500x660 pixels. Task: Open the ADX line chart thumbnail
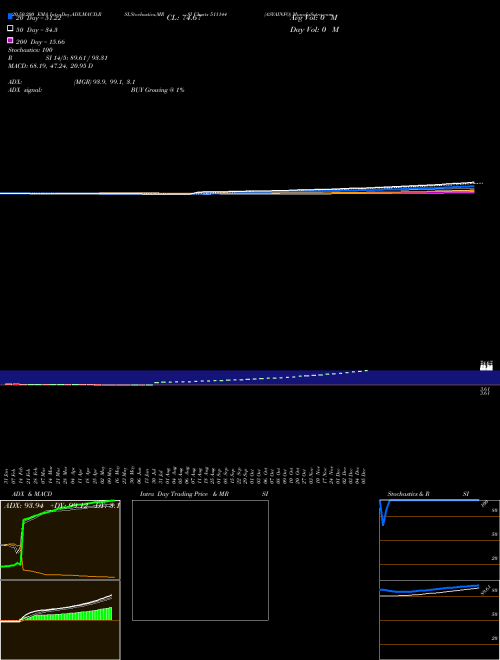point(60,540)
